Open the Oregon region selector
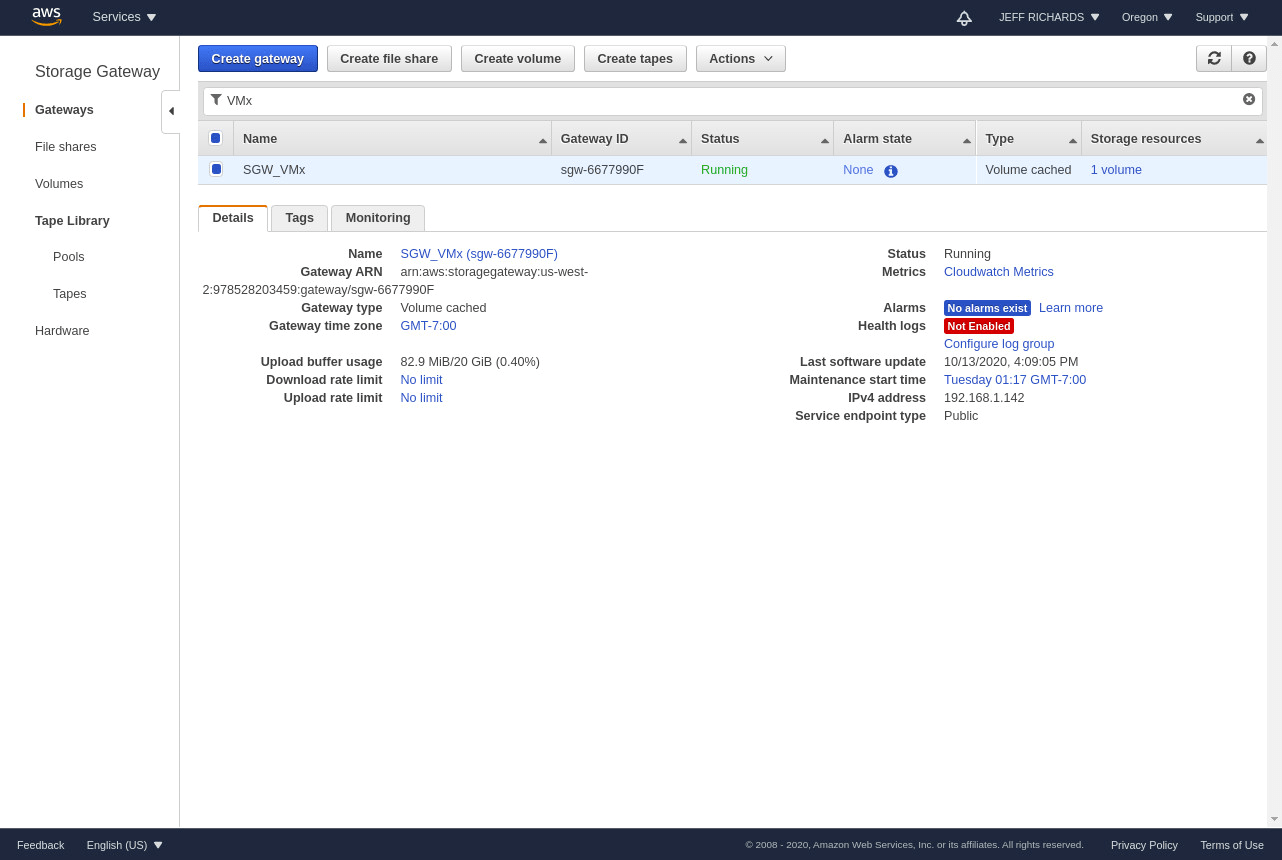 point(1146,17)
